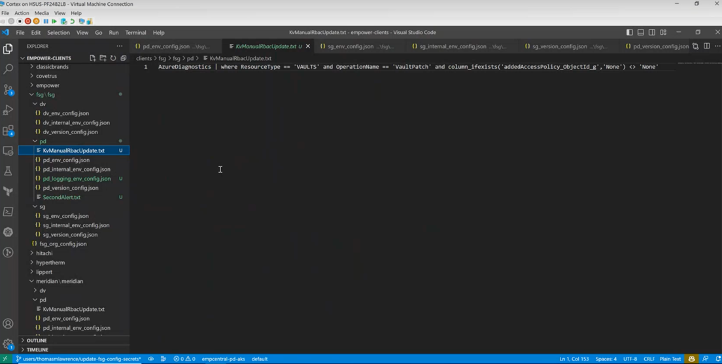Open the Testing flask view

pos(8,171)
